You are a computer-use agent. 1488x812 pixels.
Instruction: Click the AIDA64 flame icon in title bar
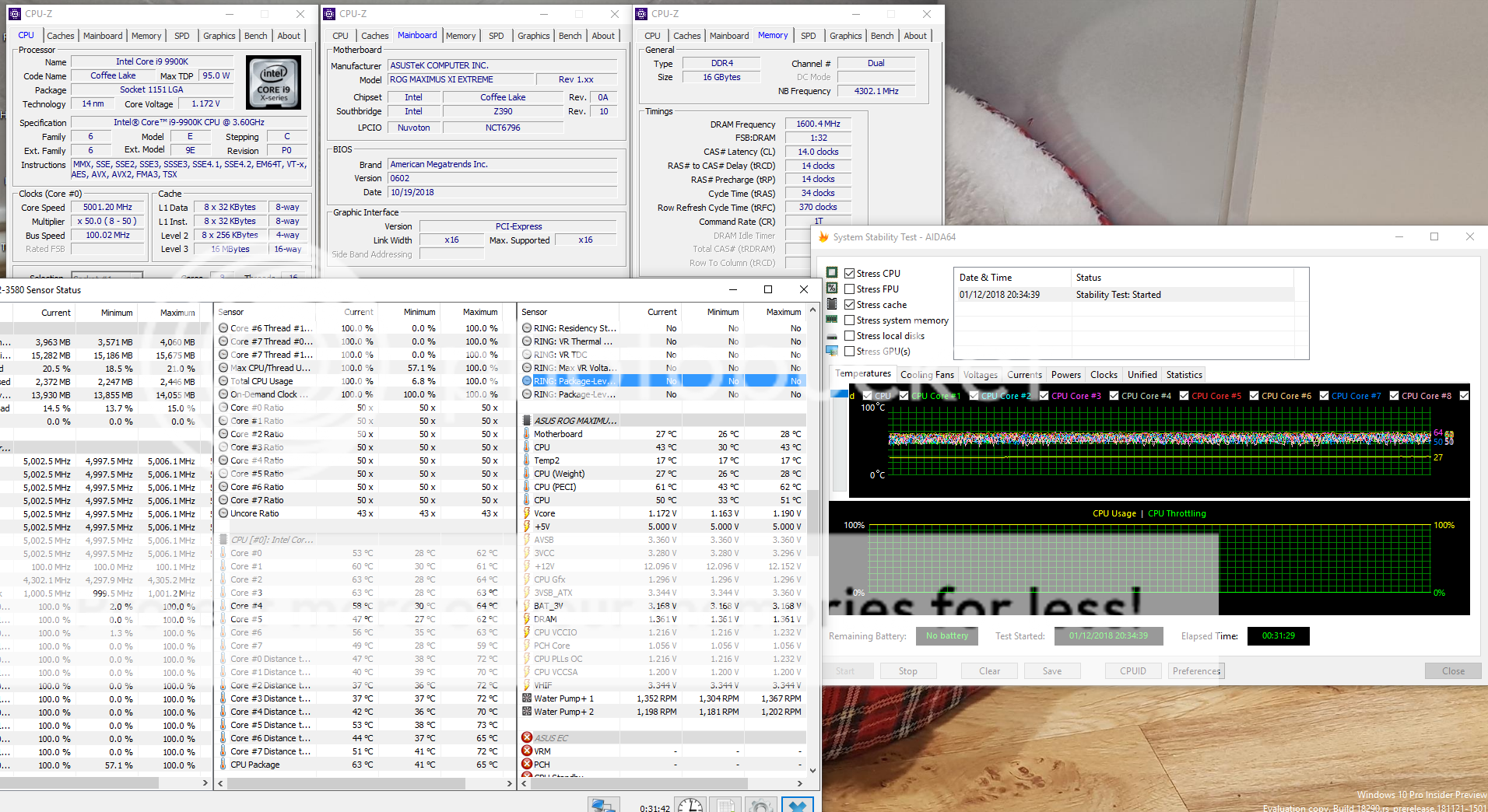[x=823, y=237]
